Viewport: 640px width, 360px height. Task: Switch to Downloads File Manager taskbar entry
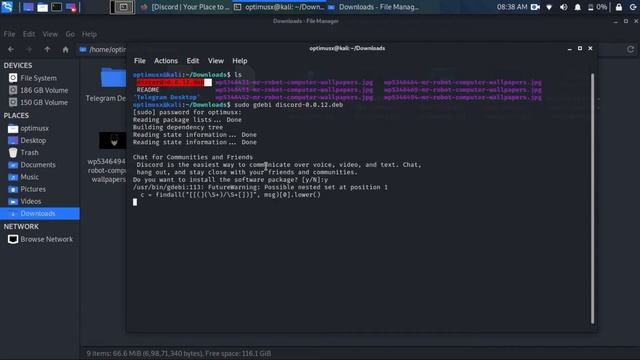pyautogui.click(x=373, y=7)
